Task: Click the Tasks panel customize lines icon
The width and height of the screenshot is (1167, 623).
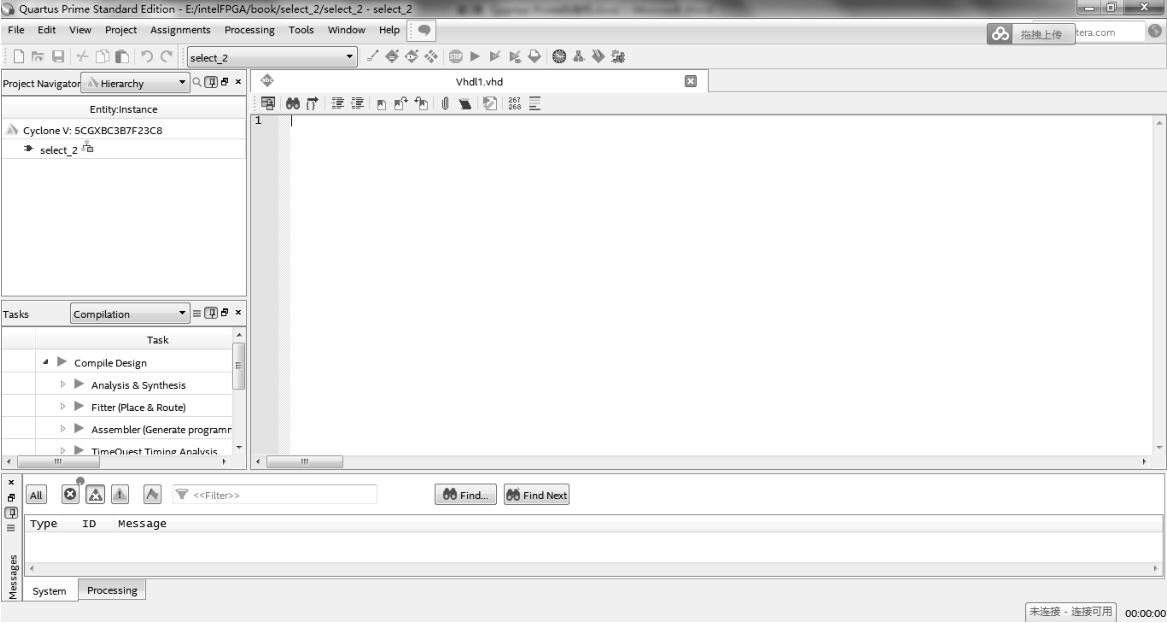Action: (197, 313)
